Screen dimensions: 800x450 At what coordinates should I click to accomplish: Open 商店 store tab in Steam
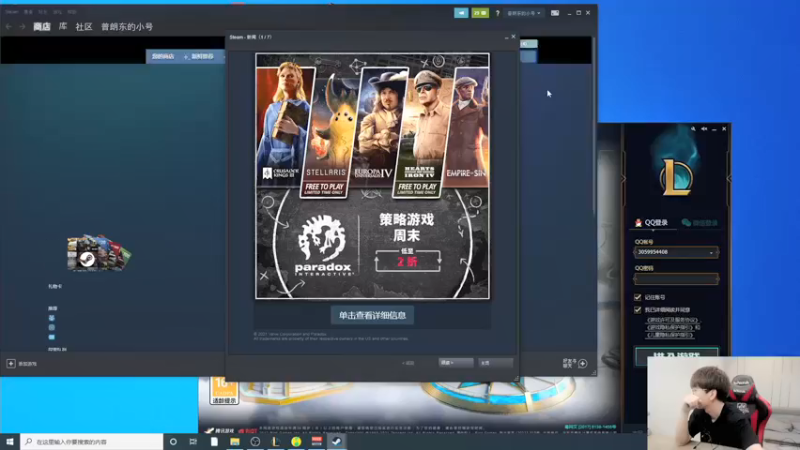(x=42, y=27)
